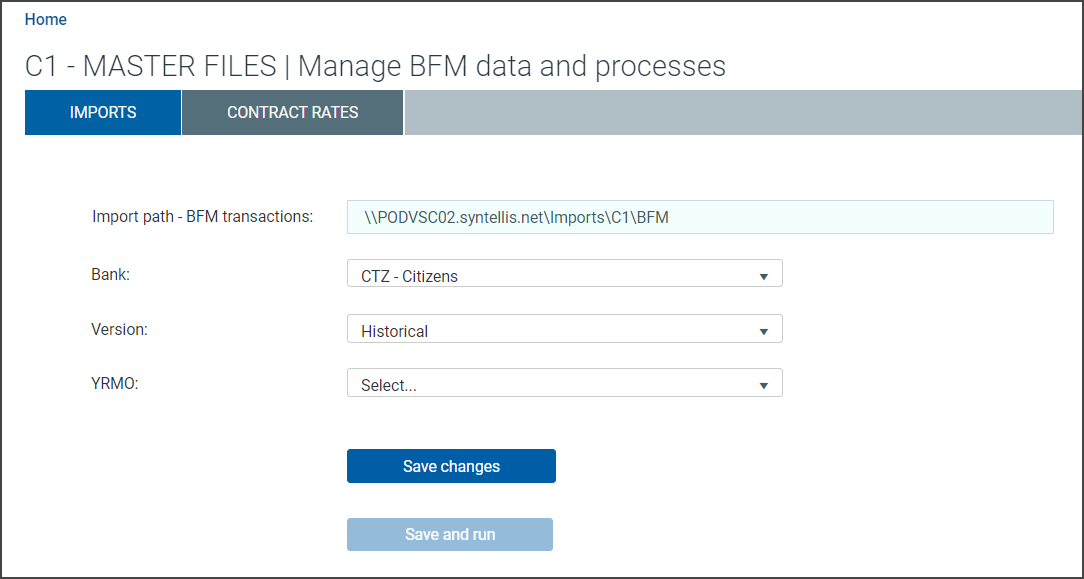Switch to the CONTRACT RATES tab
This screenshot has height=579, width=1084.
pyautogui.click(x=292, y=112)
